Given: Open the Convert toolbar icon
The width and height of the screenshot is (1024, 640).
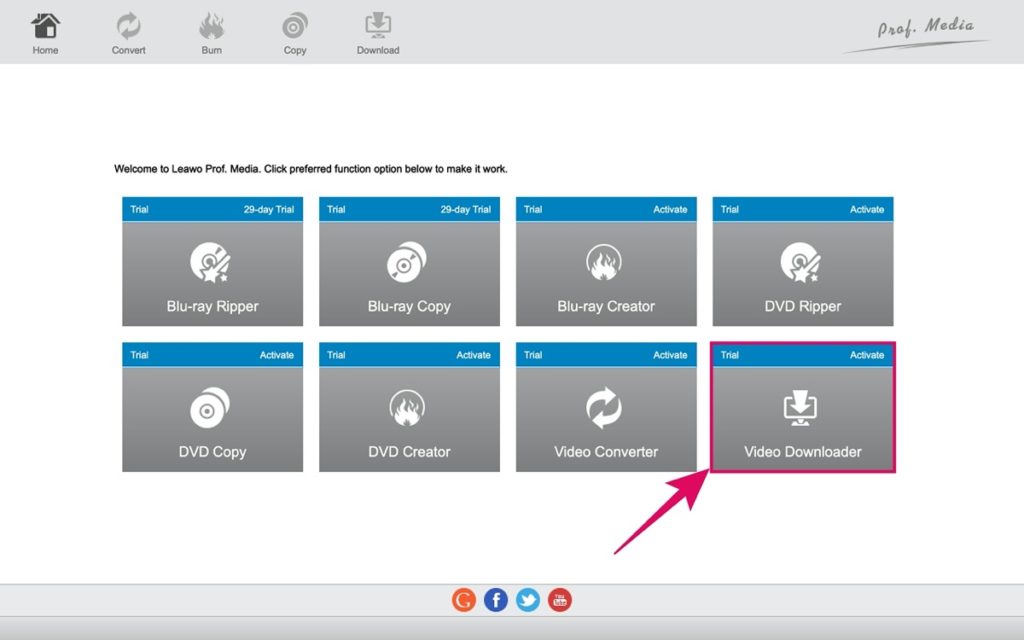Looking at the screenshot, I should pyautogui.click(x=128, y=27).
